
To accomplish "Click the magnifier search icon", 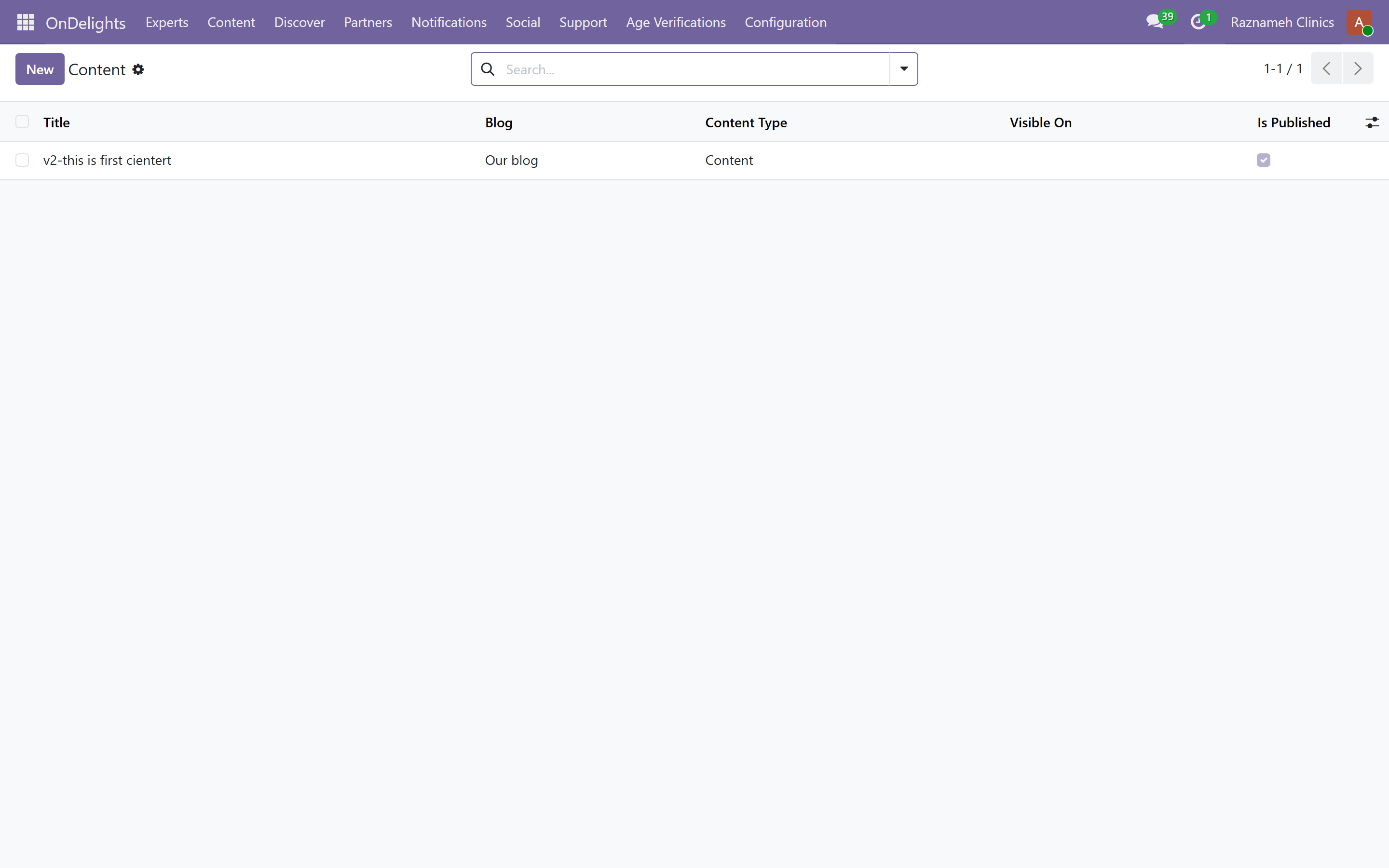I will click(x=488, y=69).
